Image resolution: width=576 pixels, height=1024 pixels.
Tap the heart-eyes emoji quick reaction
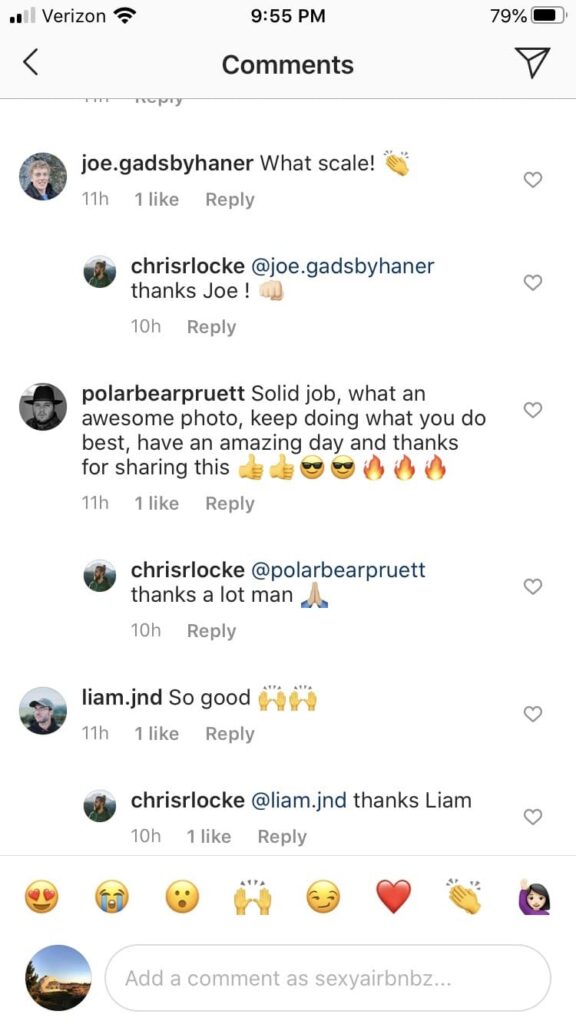pyautogui.click(x=41, y=899)
